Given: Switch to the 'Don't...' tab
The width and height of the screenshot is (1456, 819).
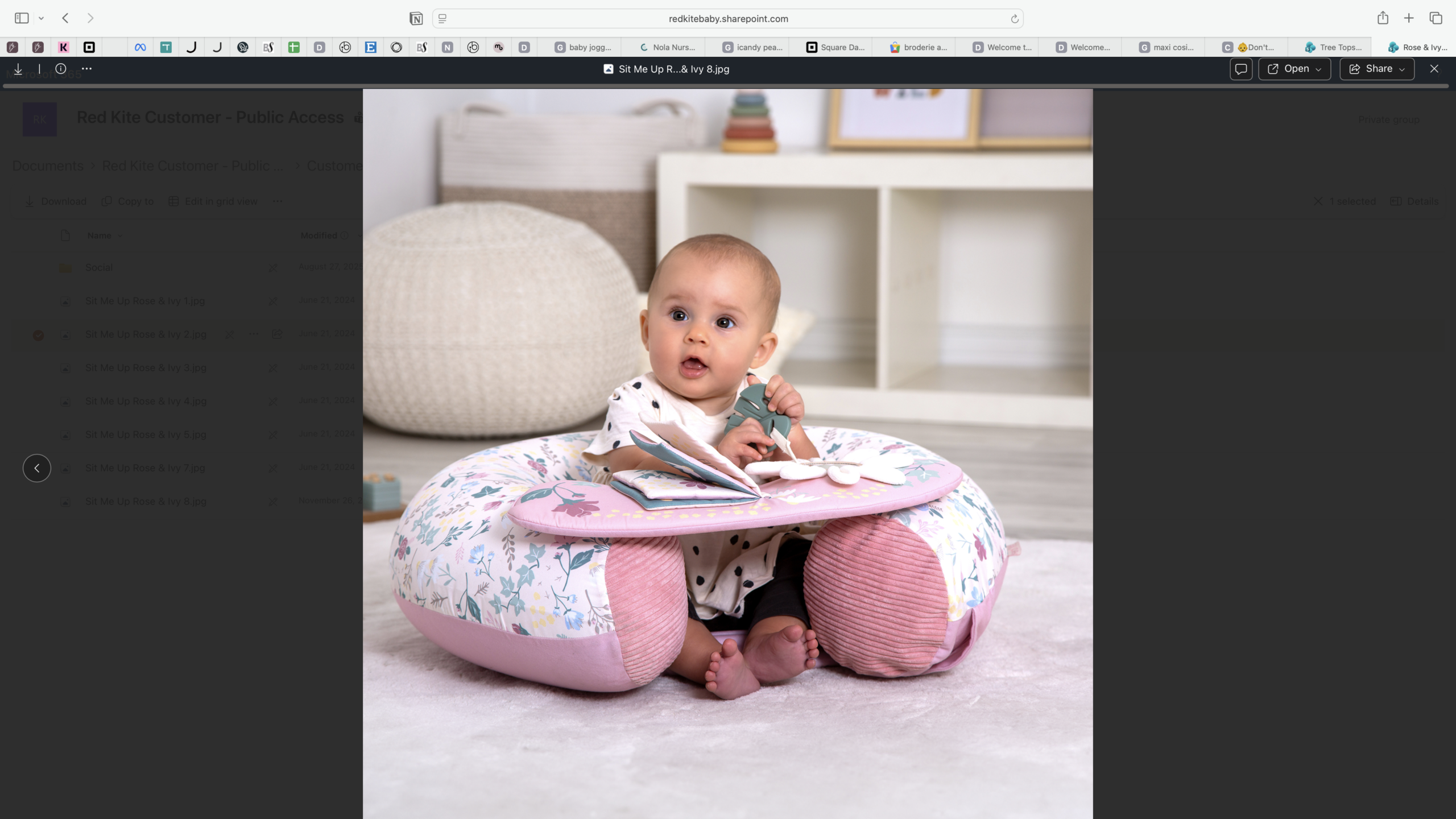Looking at the screenshot, I should 1247,47.
